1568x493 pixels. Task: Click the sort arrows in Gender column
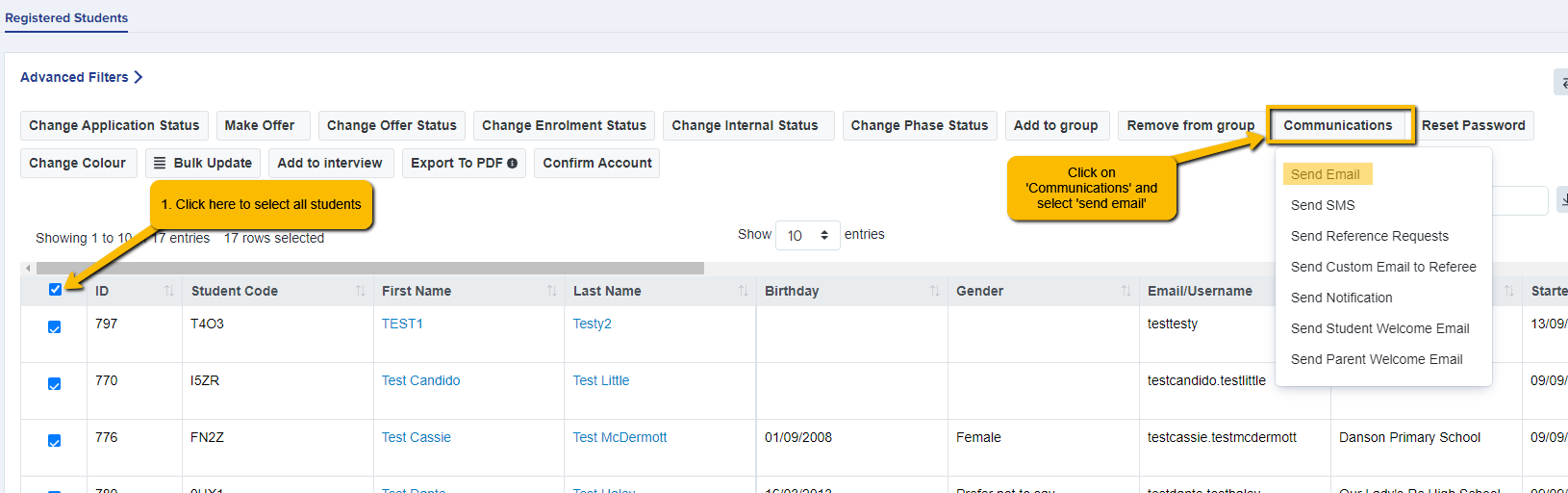pos(1126,291)
